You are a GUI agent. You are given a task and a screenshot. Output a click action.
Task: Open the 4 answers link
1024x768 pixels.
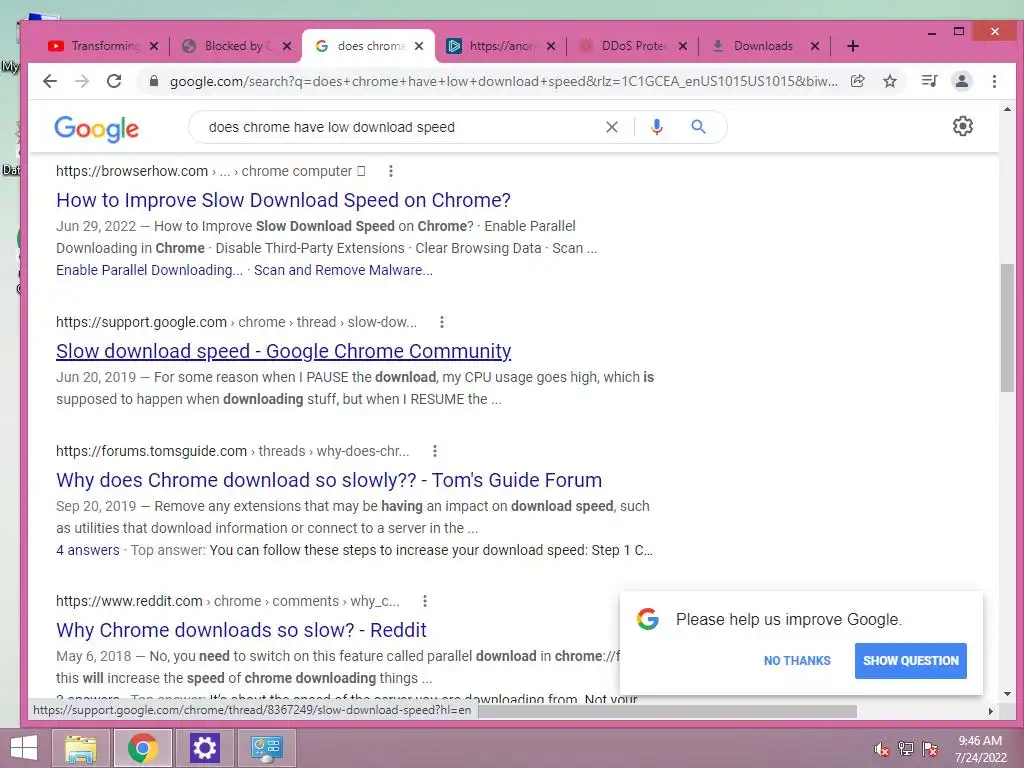coord(88,550)
